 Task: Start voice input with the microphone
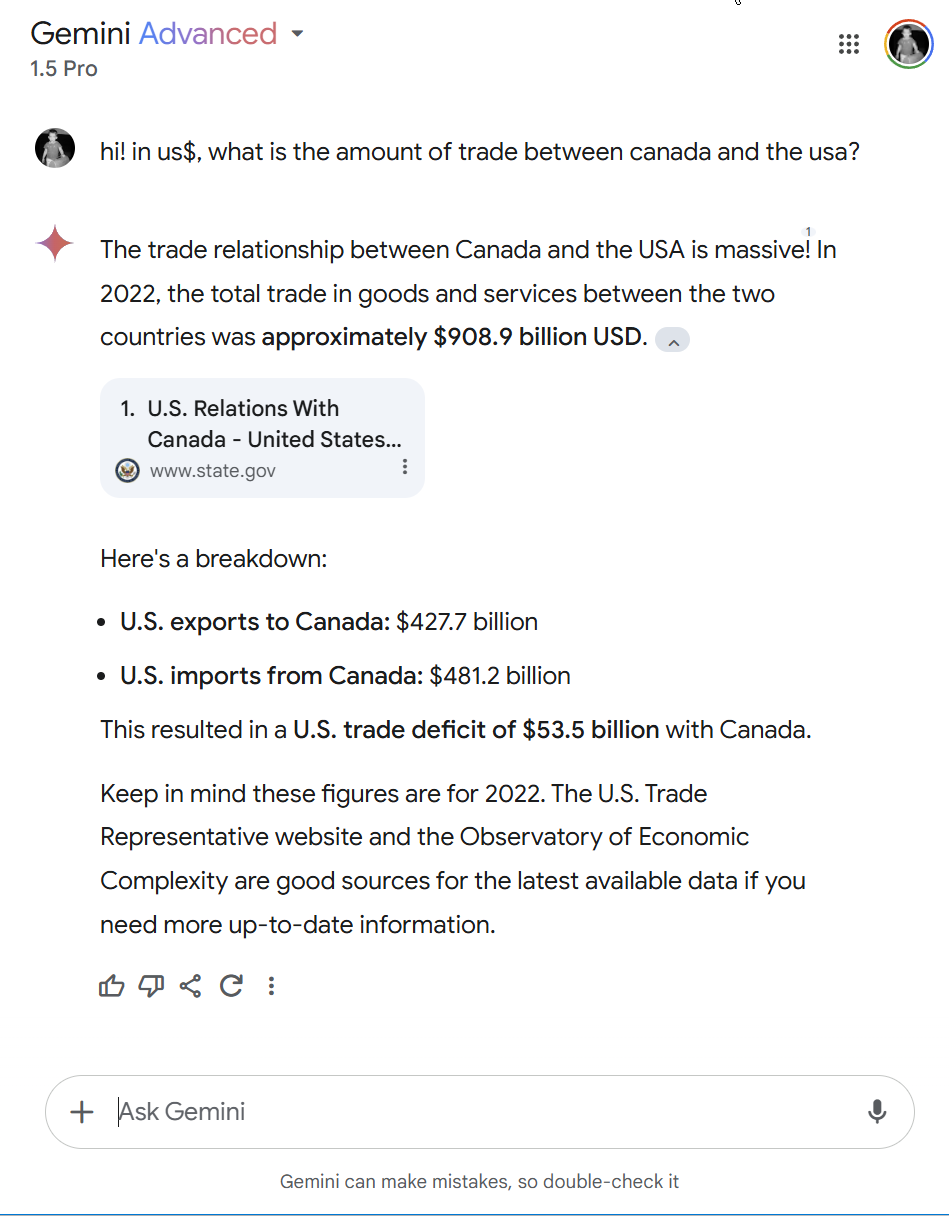click(877, 1112)
